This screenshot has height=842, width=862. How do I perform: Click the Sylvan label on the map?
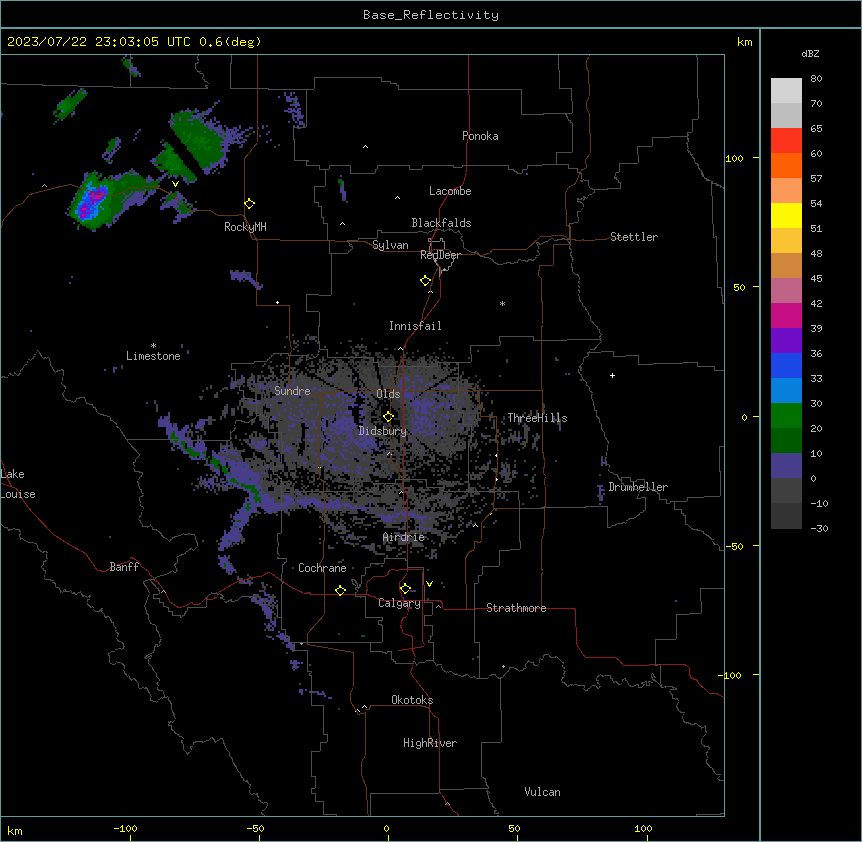pyautogui.click(x=390, y=245)
